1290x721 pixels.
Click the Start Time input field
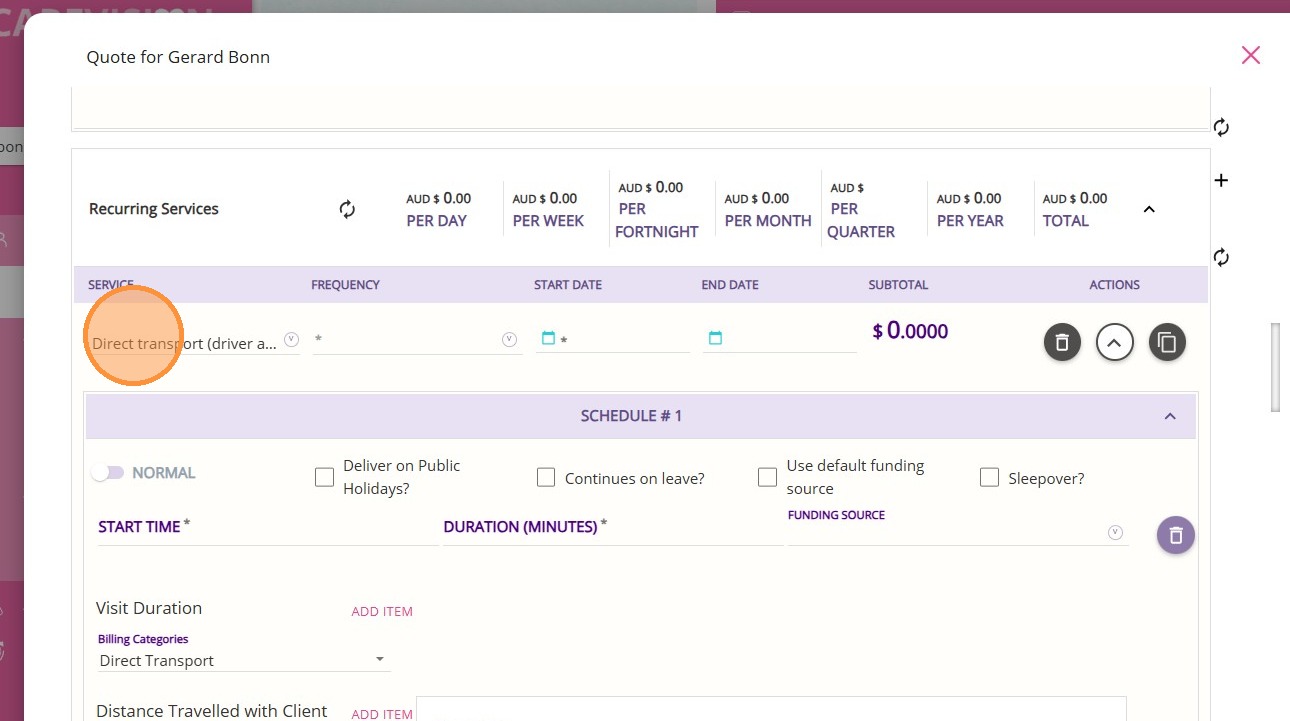pos(267,528)
